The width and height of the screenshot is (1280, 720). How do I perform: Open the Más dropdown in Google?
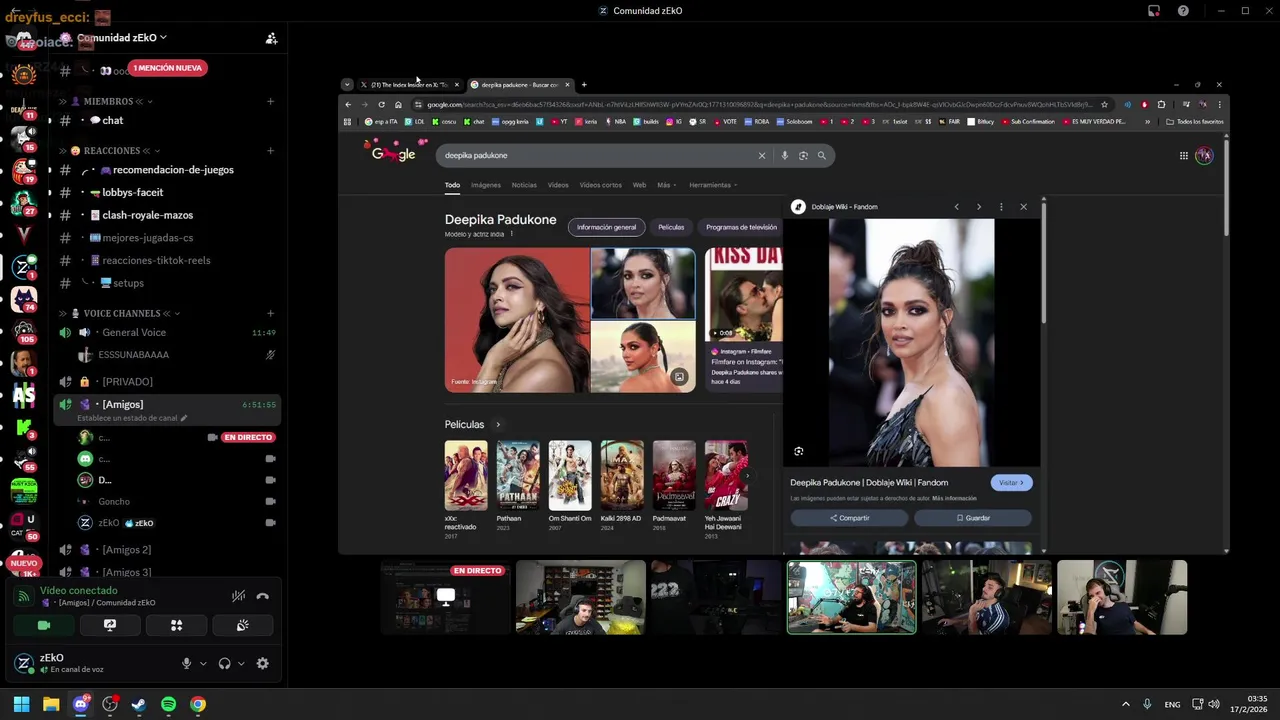click(666, 185)
